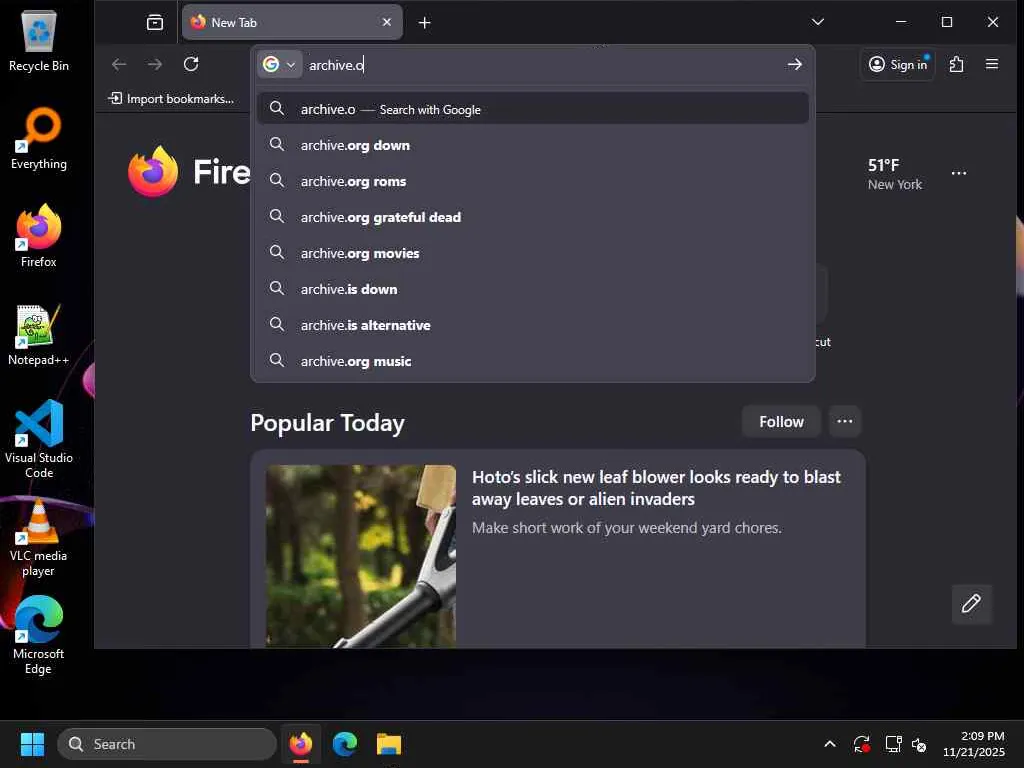Image resolution: width=1024 pixels, height=768 pixels.
Task: Open the clock showing 2:09 PM
Action: pyautogui.click(x=973, y=744)
